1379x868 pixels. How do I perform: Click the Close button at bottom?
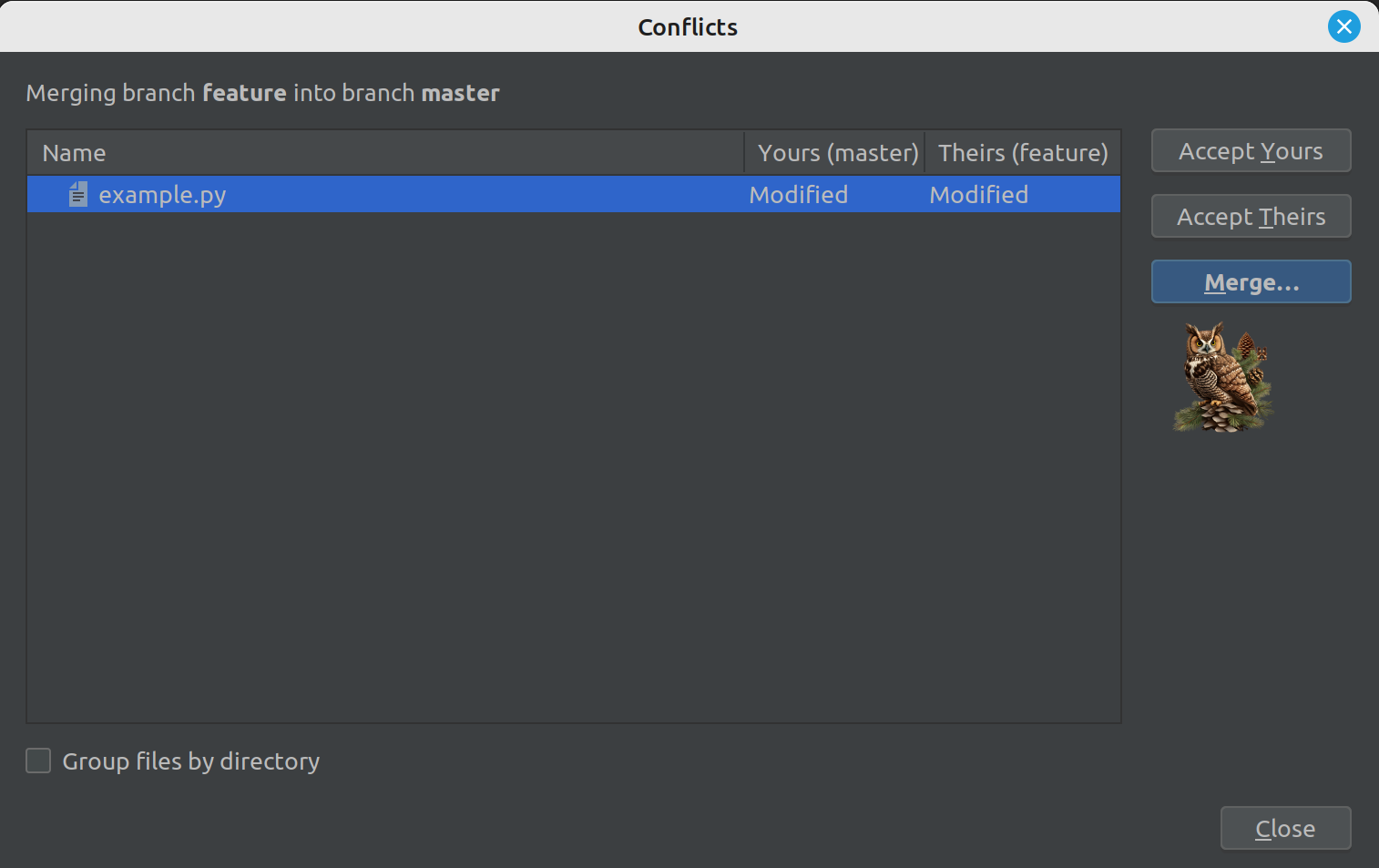[1284, 828]
